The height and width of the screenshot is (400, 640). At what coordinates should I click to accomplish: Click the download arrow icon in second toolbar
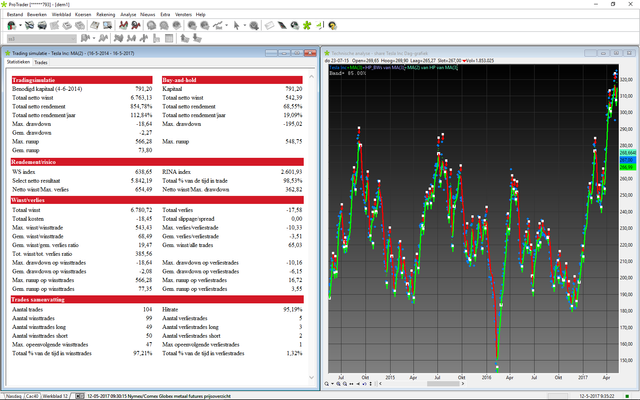click(197, 38)
